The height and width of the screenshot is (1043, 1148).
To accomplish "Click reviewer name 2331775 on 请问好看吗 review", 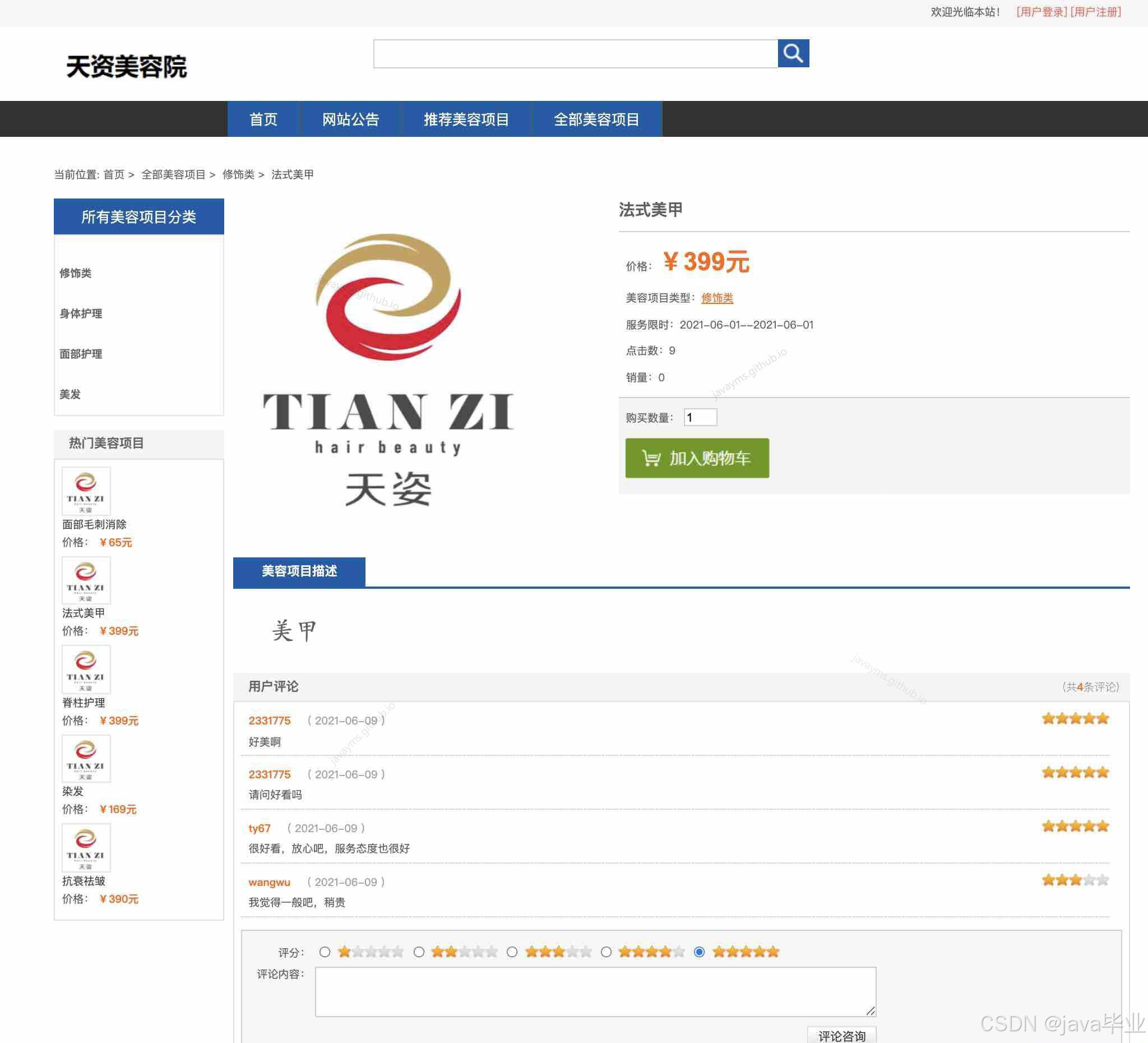I will pyautogui.click(x=270, y=774).
